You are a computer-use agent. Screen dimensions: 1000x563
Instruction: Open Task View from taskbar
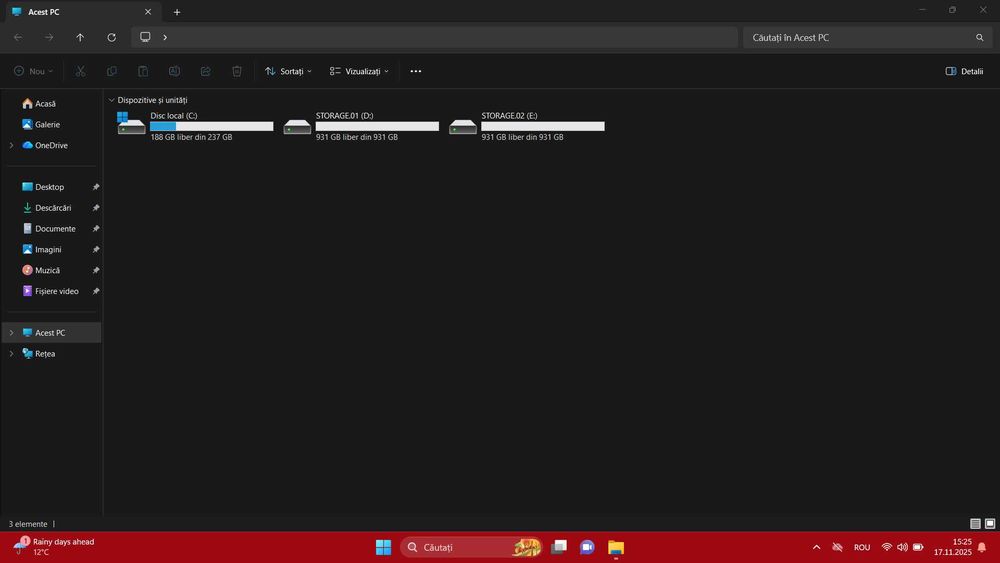559,547
